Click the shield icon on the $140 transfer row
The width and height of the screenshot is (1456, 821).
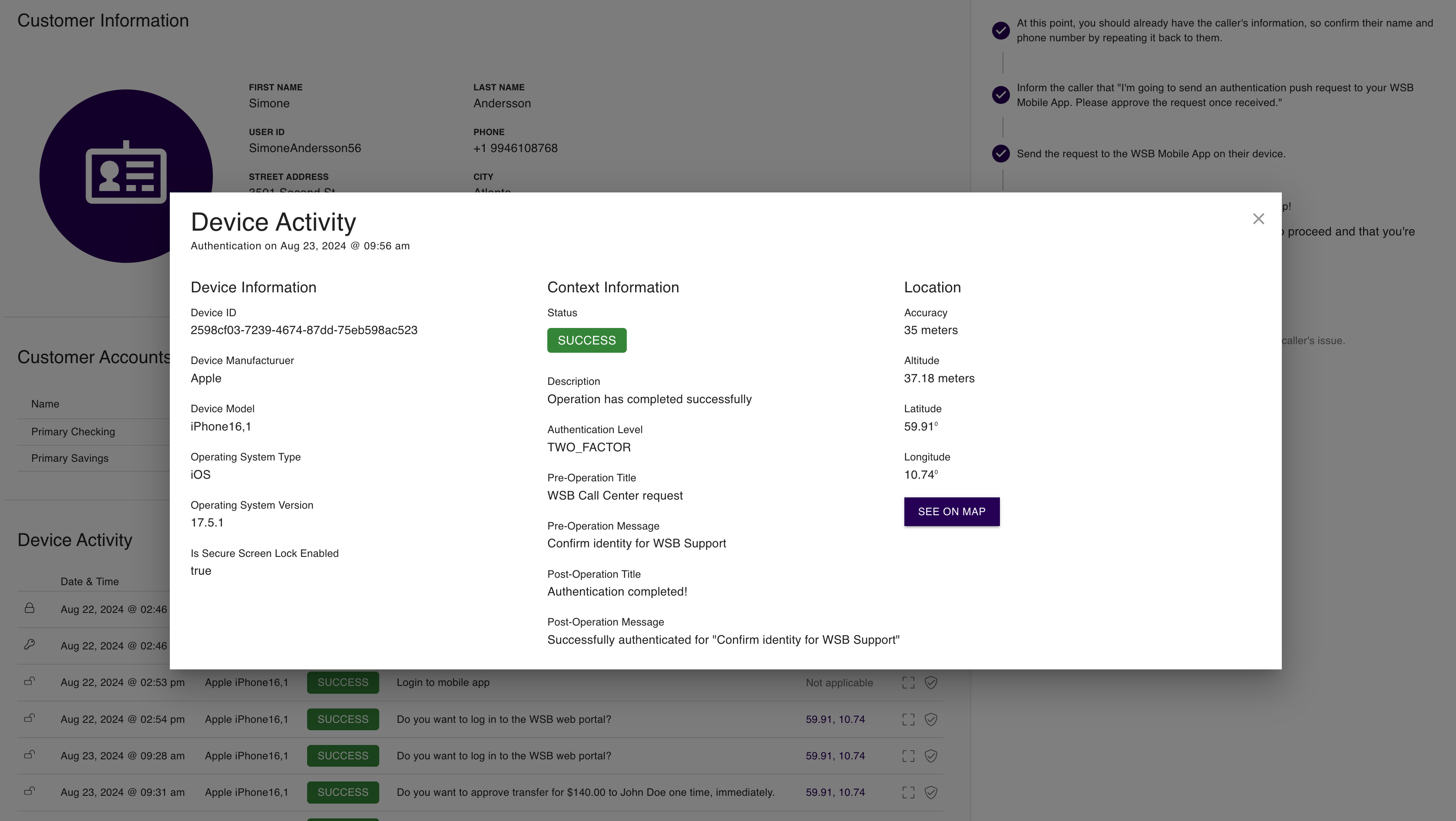point(931,792)
